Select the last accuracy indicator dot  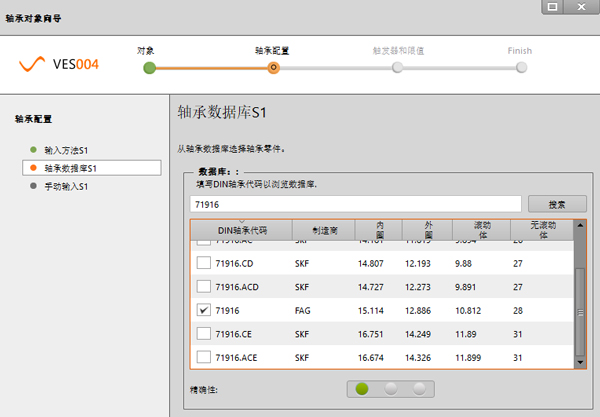[x=419, y=388]
